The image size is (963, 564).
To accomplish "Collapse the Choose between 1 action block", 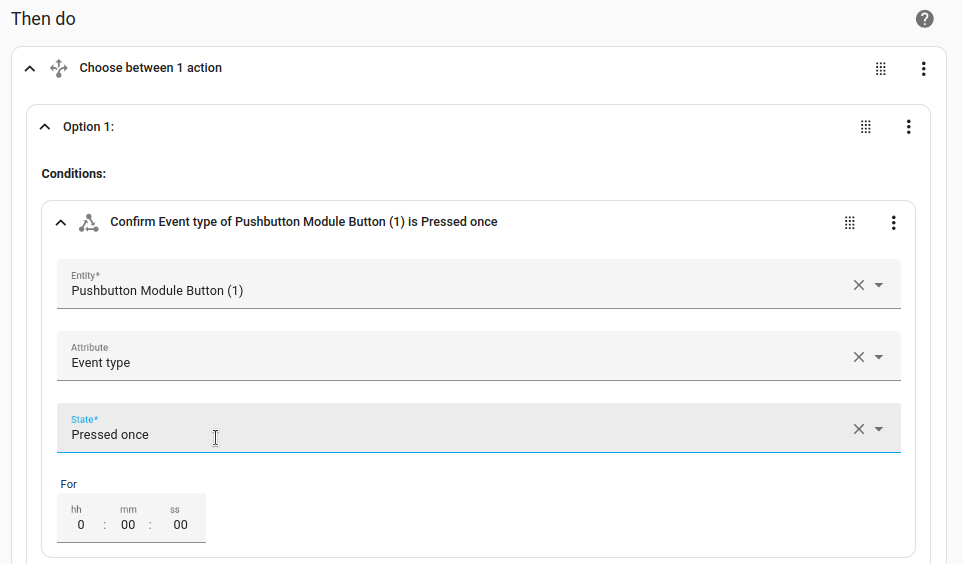I will 30,69.
